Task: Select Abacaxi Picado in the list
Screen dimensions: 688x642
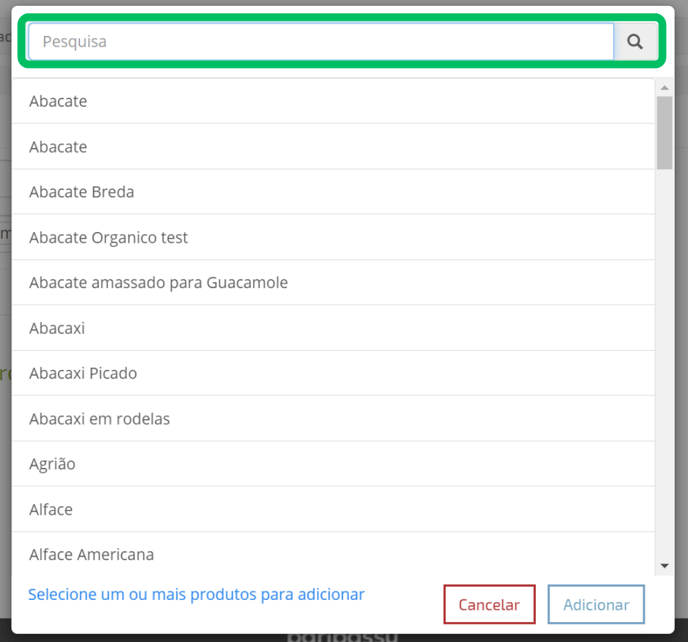Action: (x=333, y=373)
